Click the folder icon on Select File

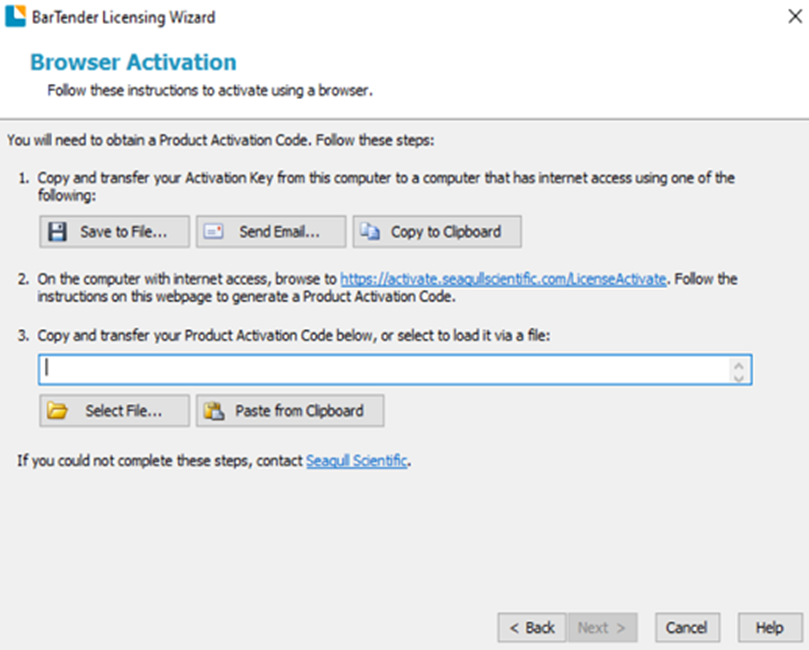58,411
